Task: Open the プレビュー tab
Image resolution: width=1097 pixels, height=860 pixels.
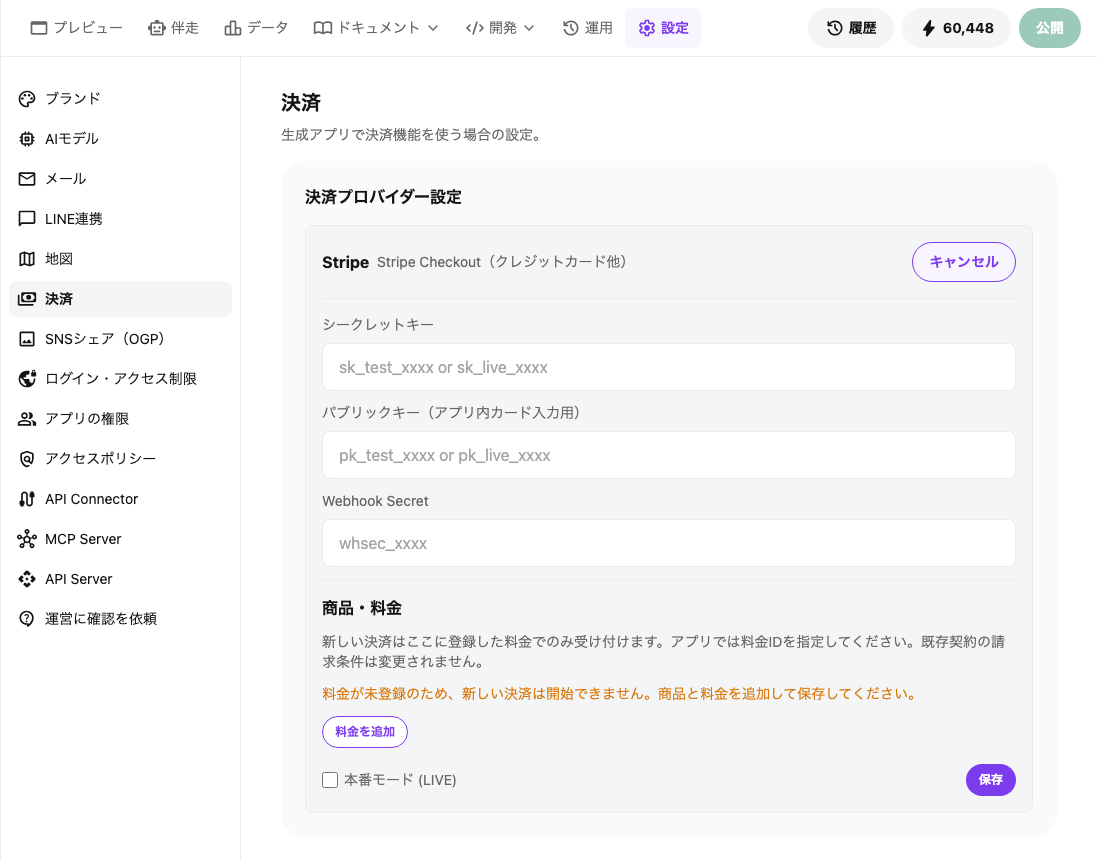Action: 77,28
